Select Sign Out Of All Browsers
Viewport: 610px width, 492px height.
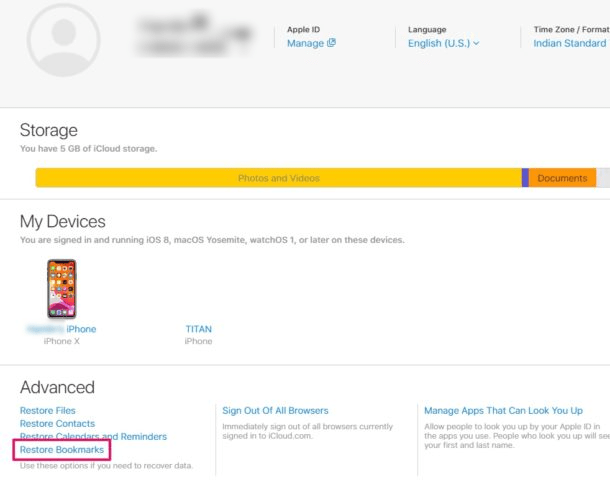point(275,411)
